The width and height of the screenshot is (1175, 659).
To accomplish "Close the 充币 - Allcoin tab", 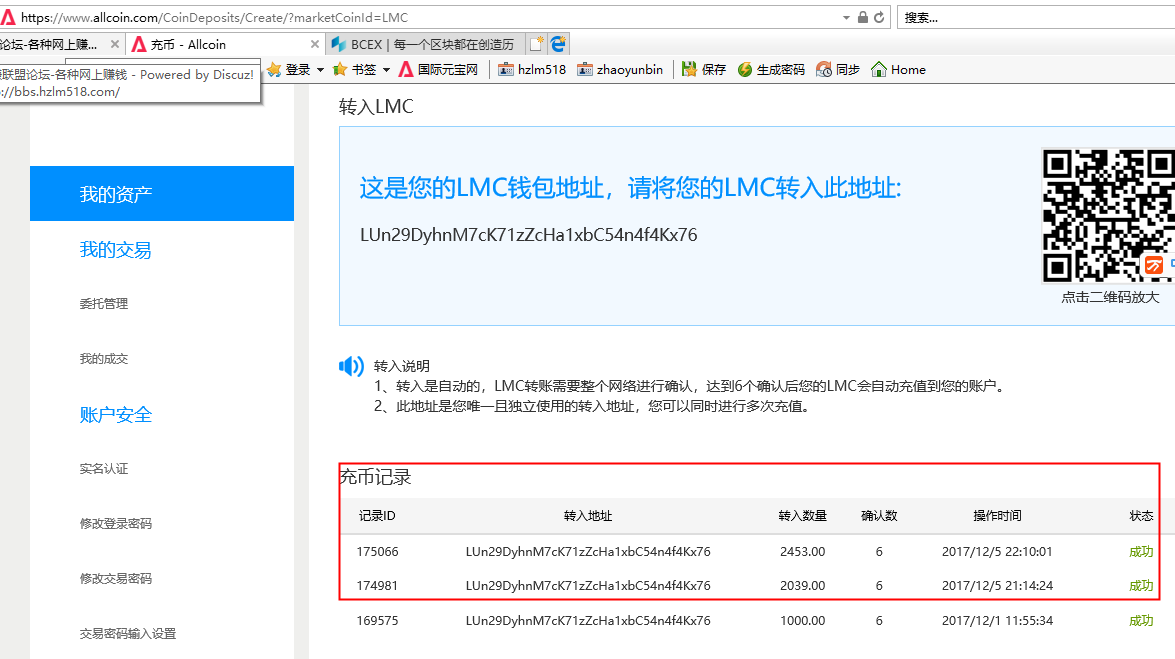I will click(x=315, y=45).
